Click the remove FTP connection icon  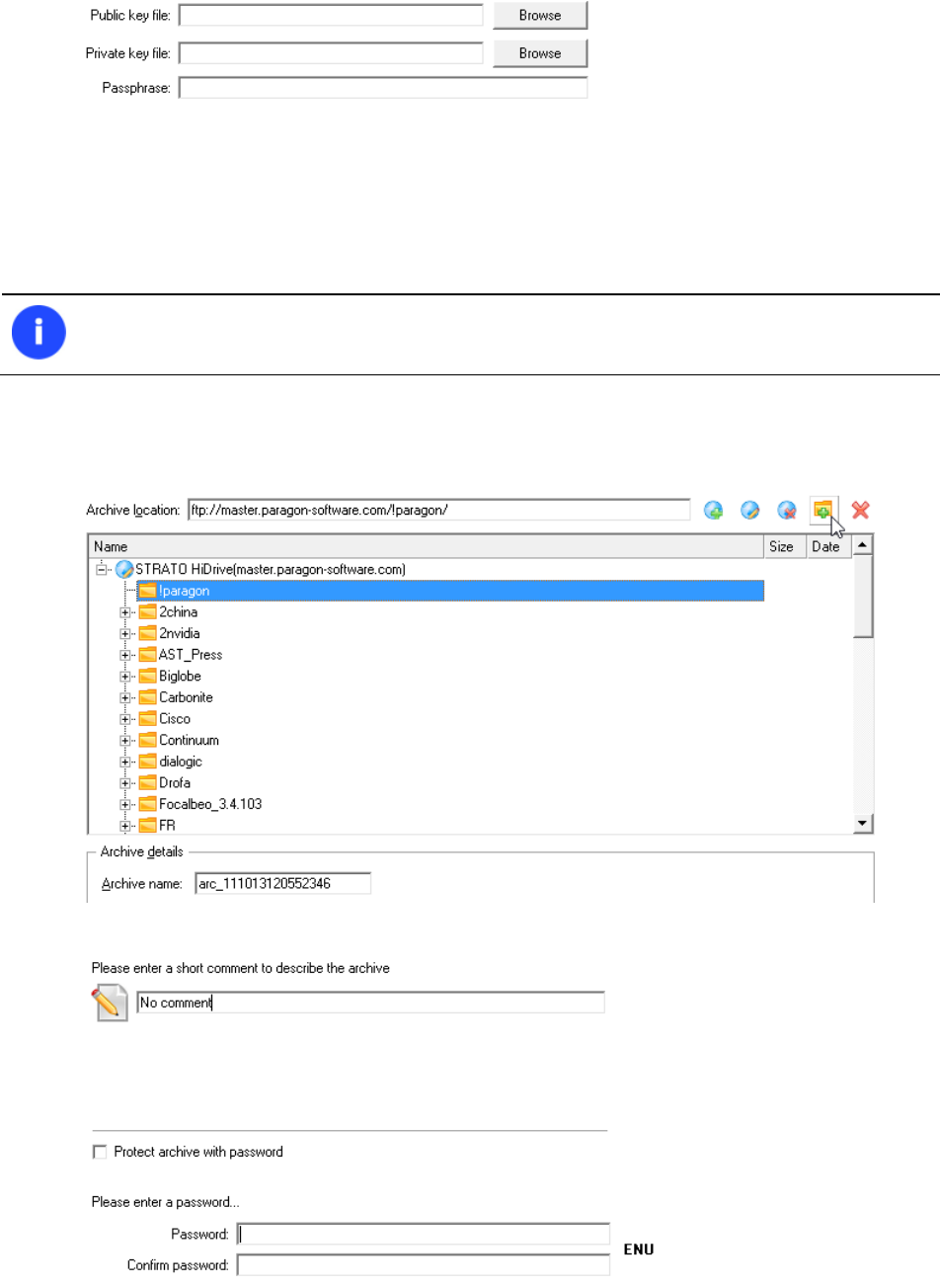[x=787, y=511]
